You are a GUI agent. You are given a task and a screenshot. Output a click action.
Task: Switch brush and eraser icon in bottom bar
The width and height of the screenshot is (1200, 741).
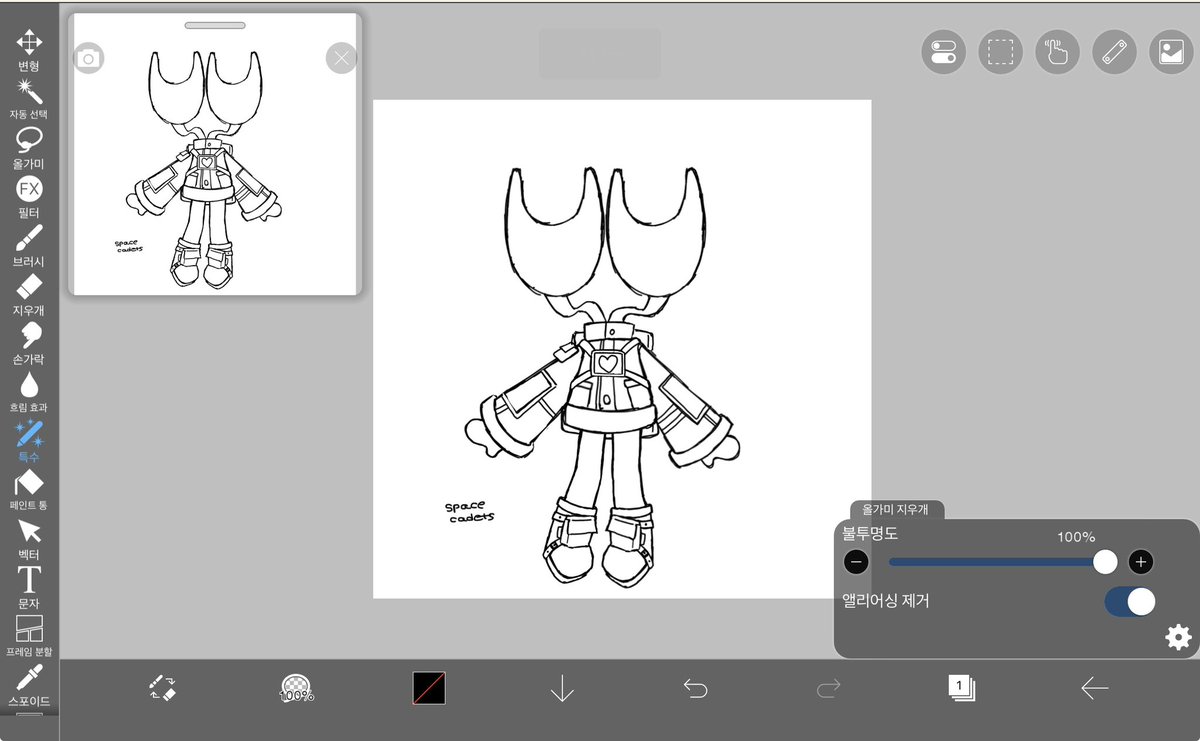point(163,688)
